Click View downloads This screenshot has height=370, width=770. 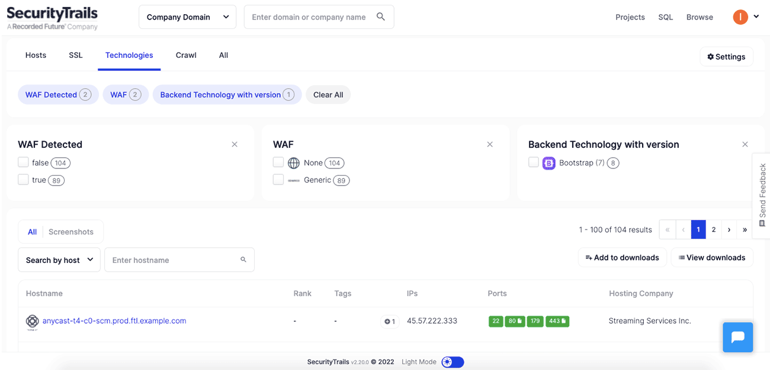click(712, 257)
